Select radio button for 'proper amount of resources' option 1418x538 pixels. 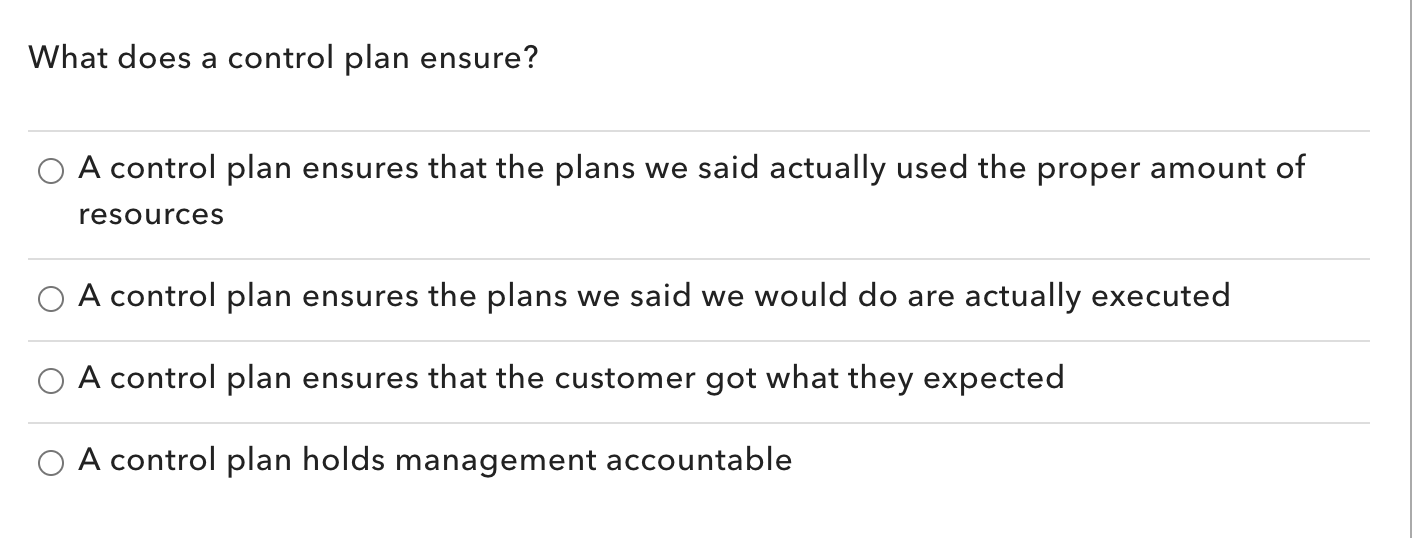(51, 172)
